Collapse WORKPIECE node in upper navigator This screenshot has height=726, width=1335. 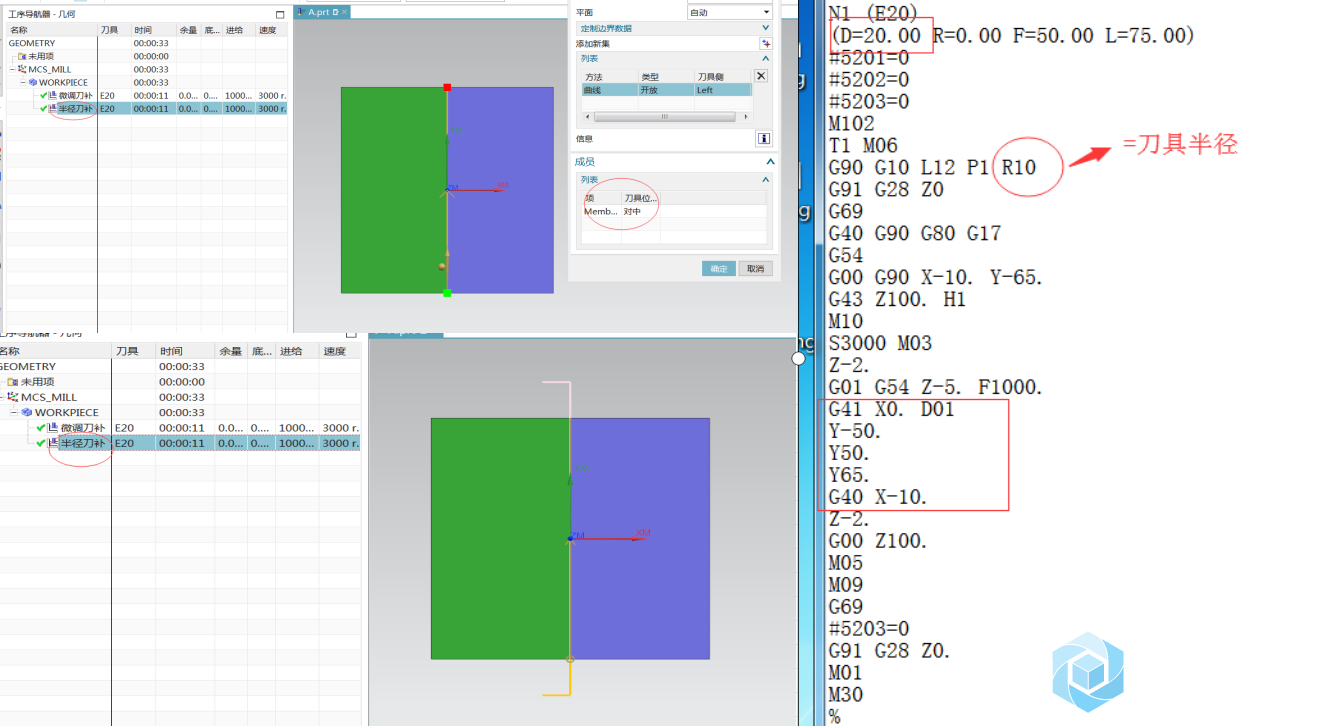23,82
